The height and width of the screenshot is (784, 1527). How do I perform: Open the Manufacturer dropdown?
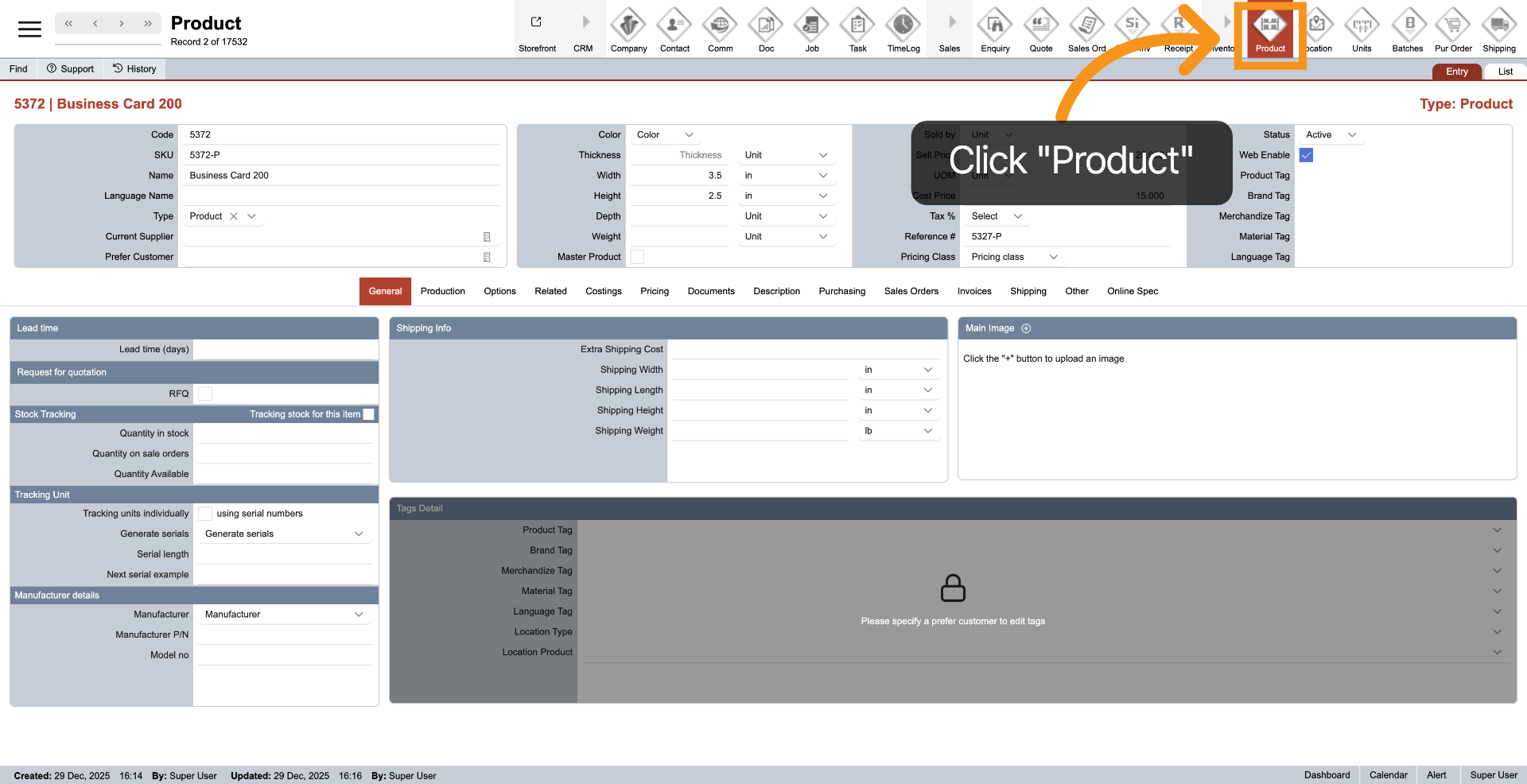pos(283,615)
